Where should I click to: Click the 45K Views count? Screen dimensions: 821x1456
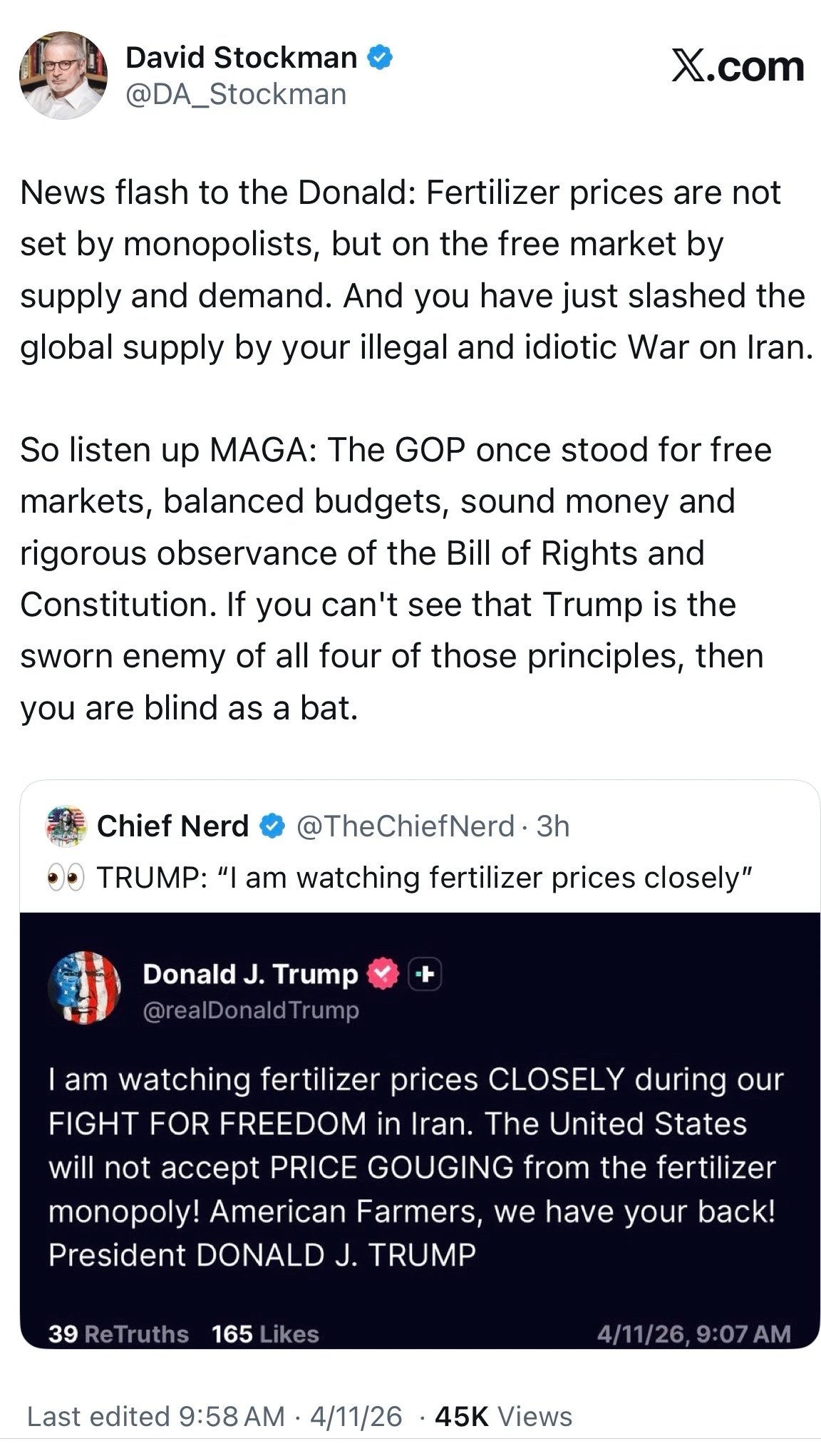pyautogui.click(x=503, y=1417)
